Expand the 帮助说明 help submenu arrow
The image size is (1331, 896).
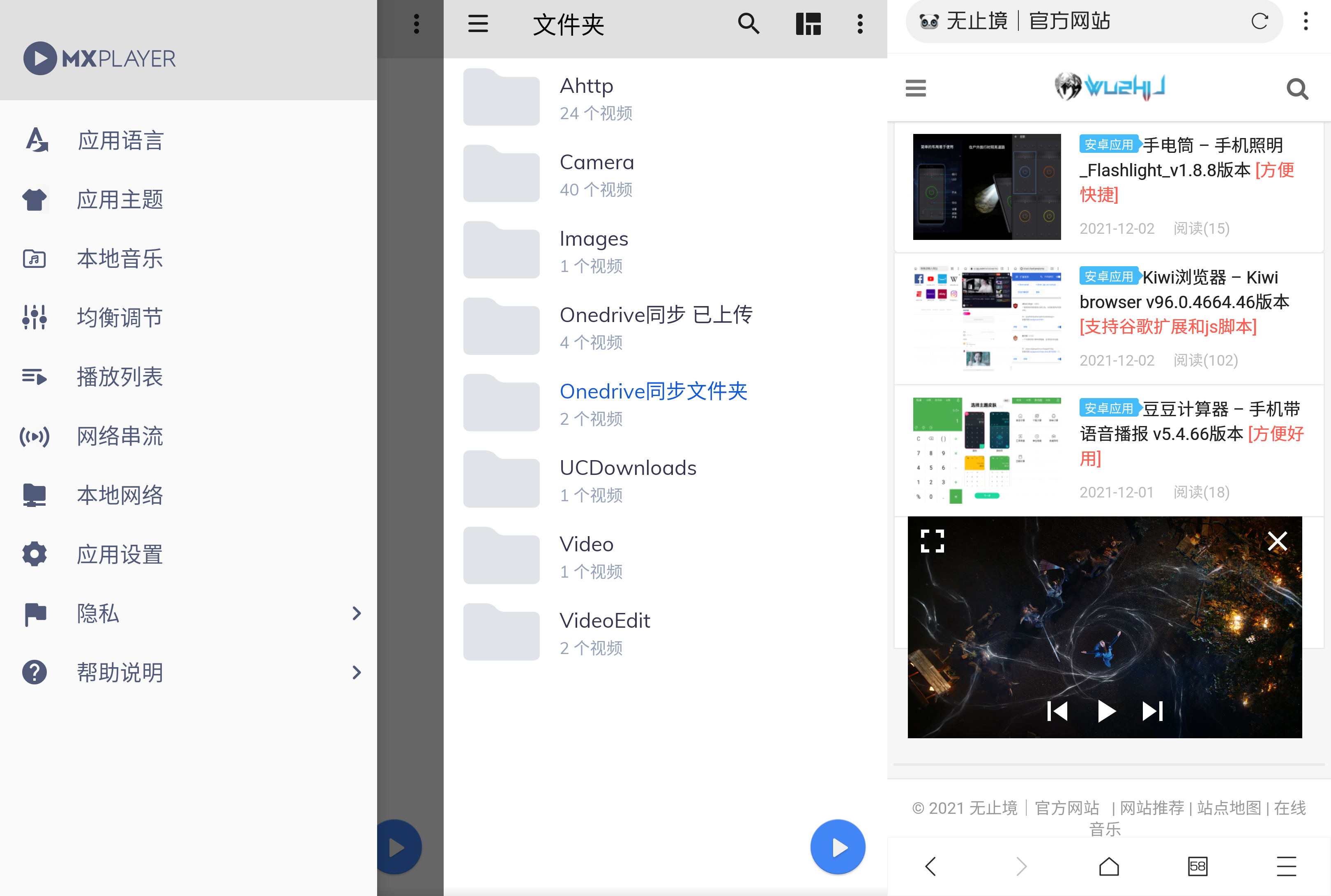pos(357,673)
